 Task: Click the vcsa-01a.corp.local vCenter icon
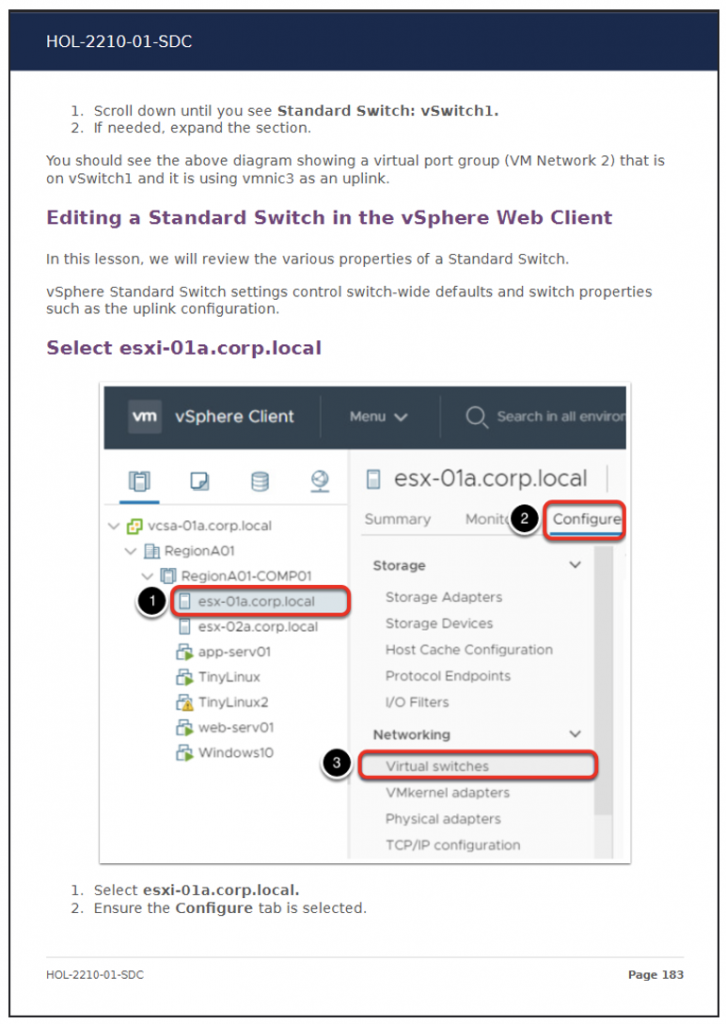[134, 526]
